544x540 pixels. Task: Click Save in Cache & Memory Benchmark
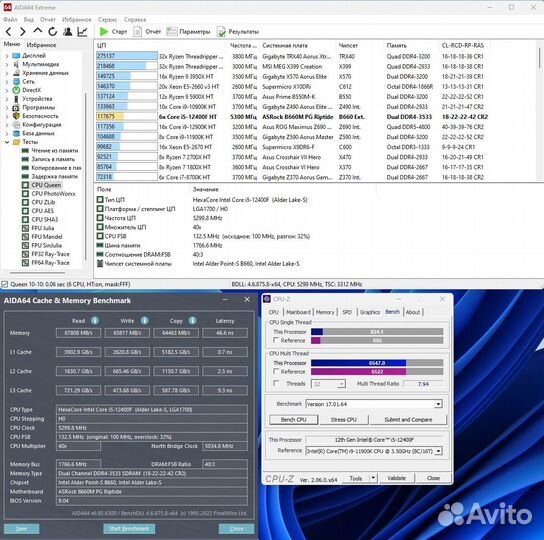[x=22, y=529]
